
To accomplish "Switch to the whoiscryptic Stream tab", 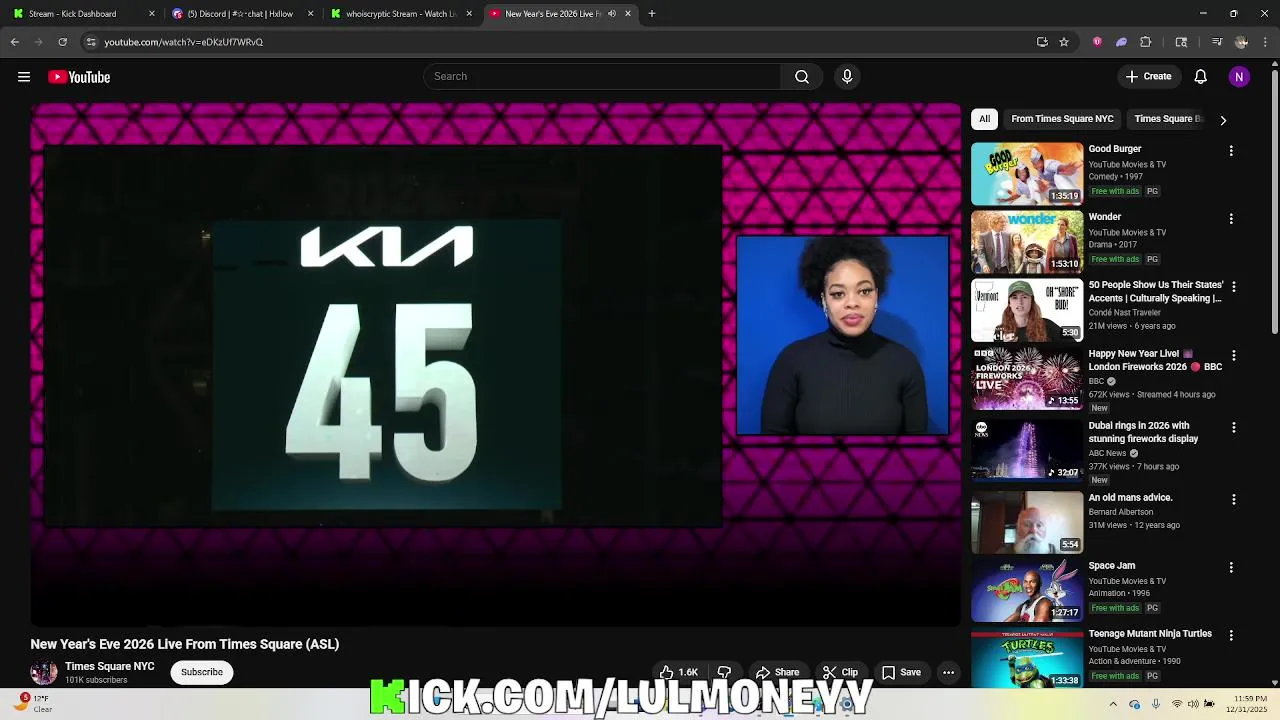I will point(402,14).
